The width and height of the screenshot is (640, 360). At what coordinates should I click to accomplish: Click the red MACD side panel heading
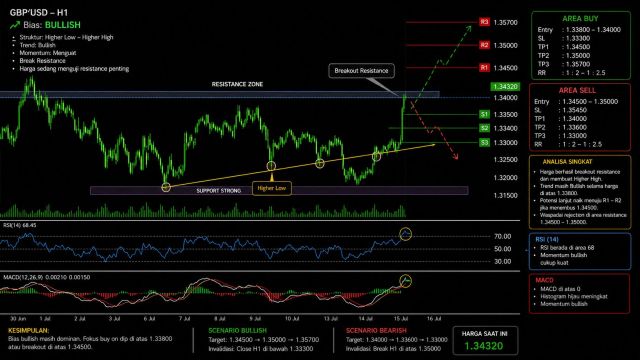click(x=544, y=280)
